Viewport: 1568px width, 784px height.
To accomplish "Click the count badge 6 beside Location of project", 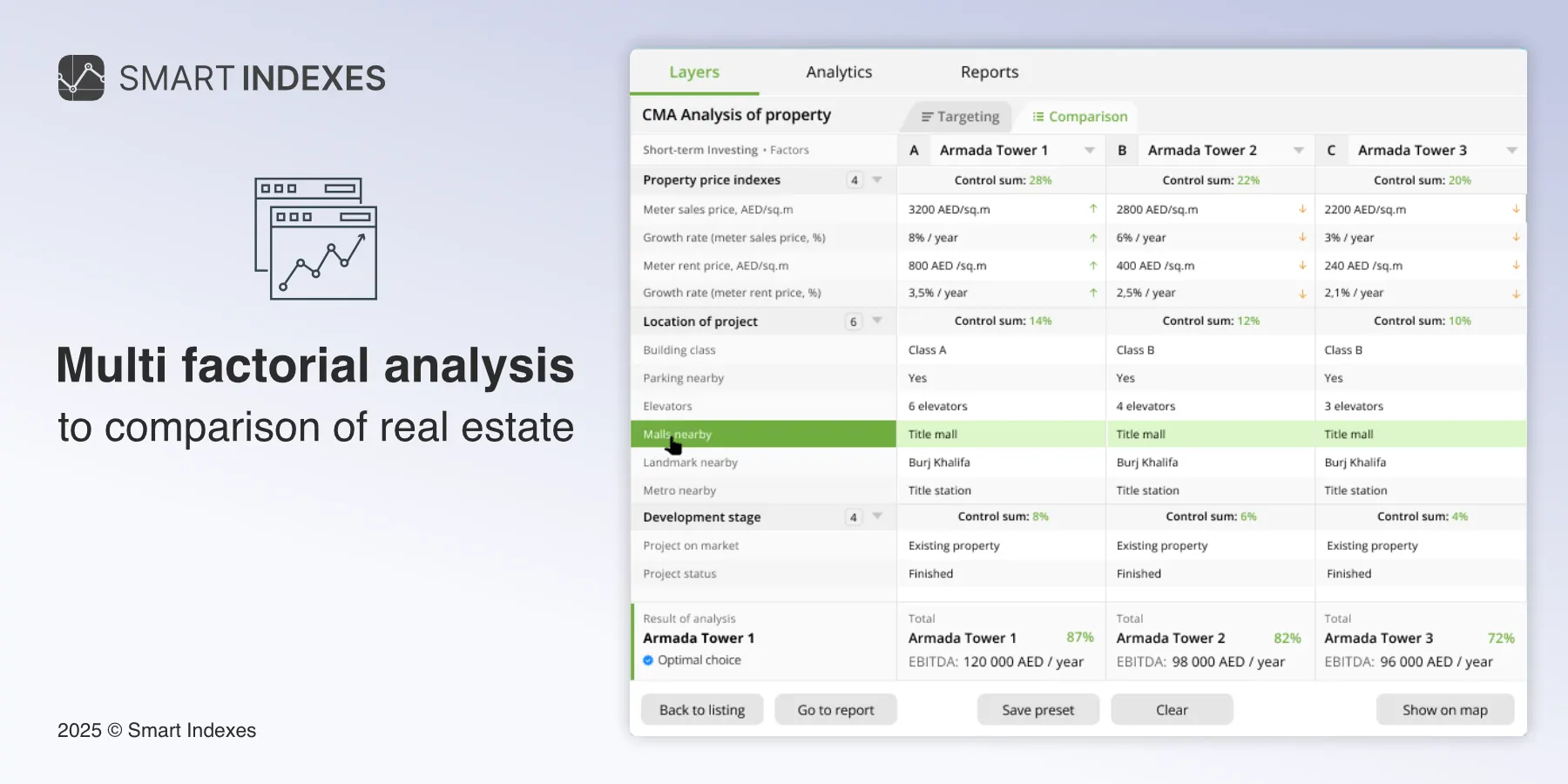I will [x=854, y=321].
